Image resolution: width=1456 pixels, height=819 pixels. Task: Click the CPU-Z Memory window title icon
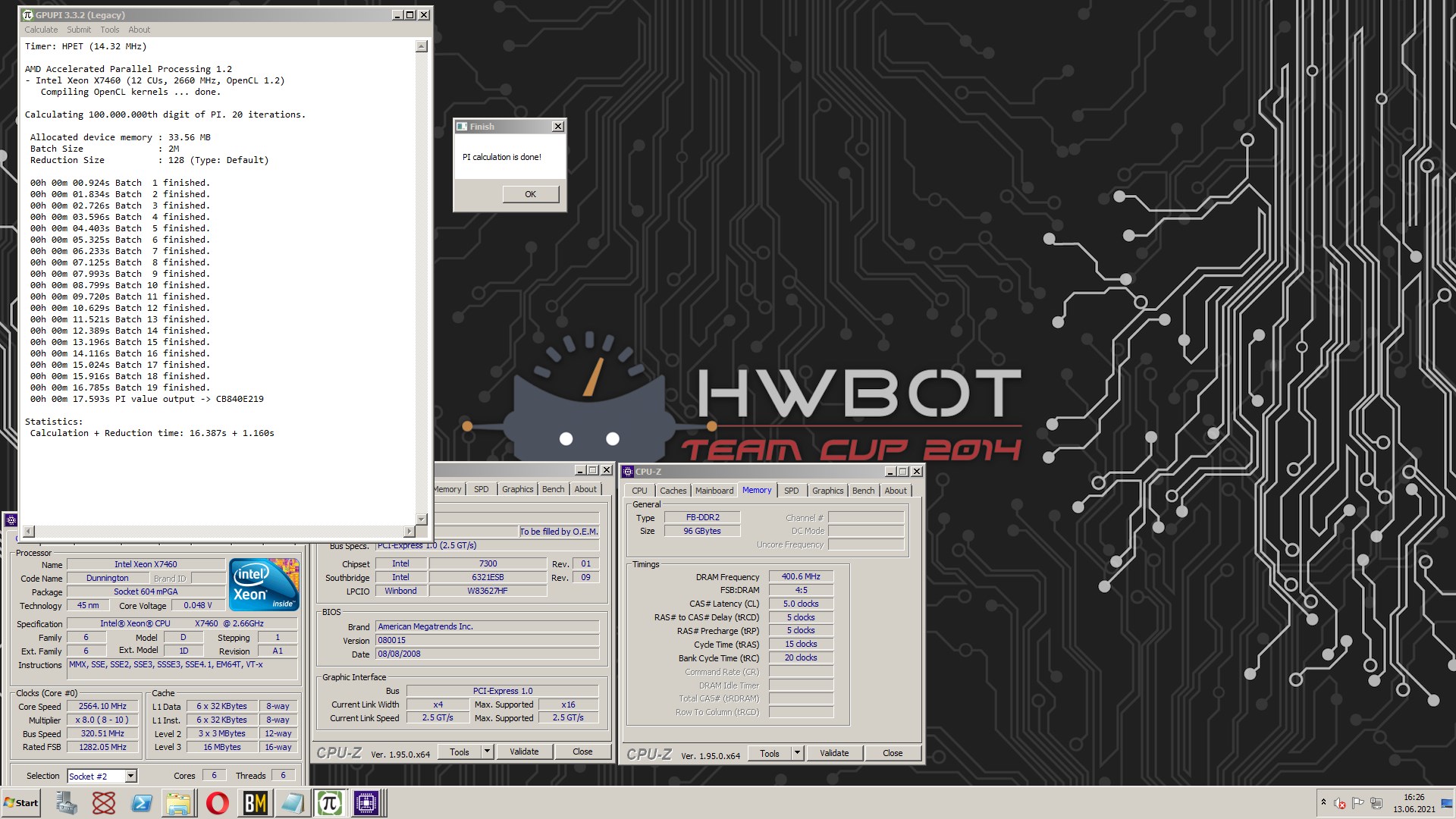(628, 472)
